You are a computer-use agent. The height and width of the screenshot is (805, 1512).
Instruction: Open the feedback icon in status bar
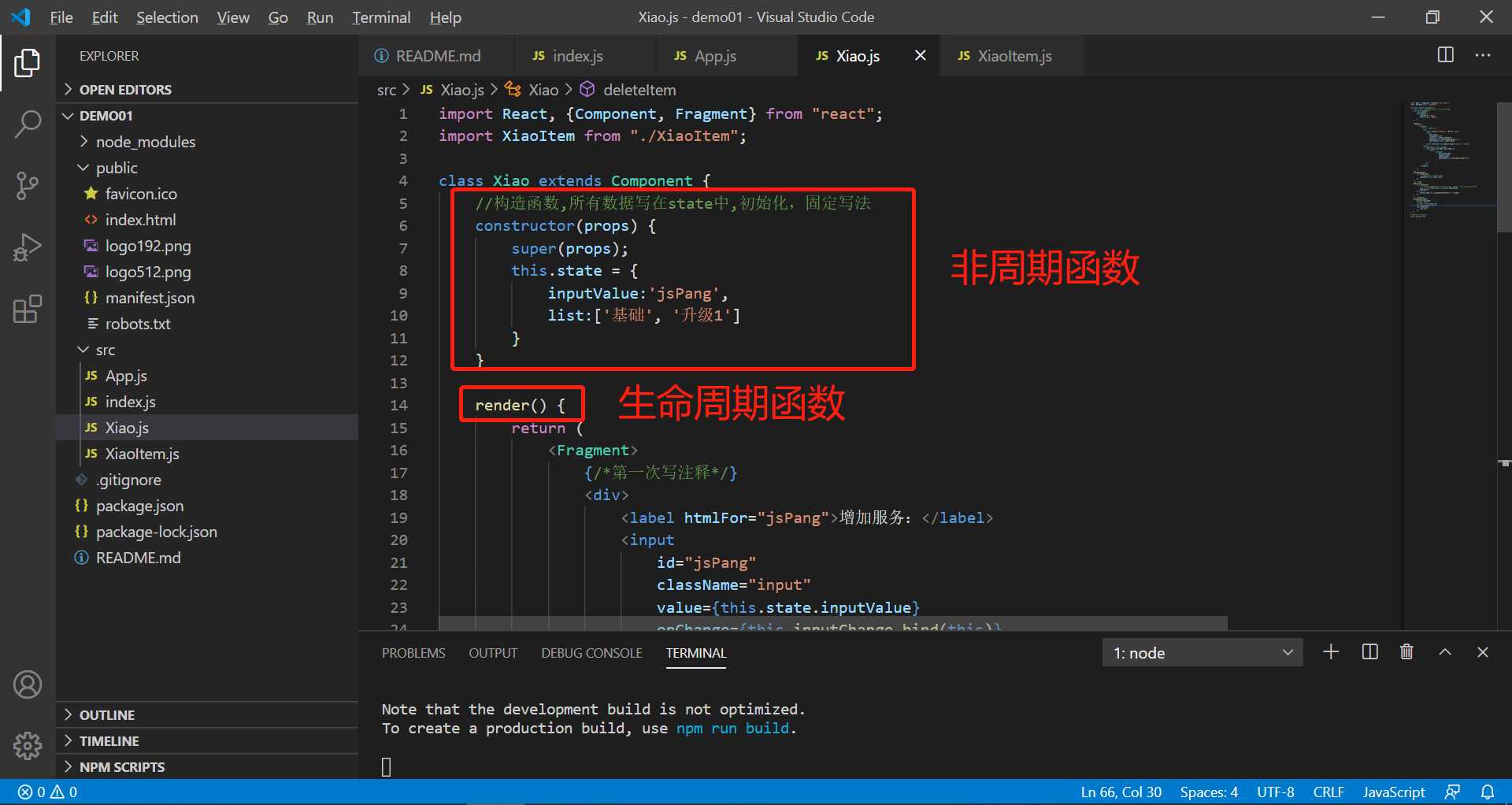[x=1453, y=792]
